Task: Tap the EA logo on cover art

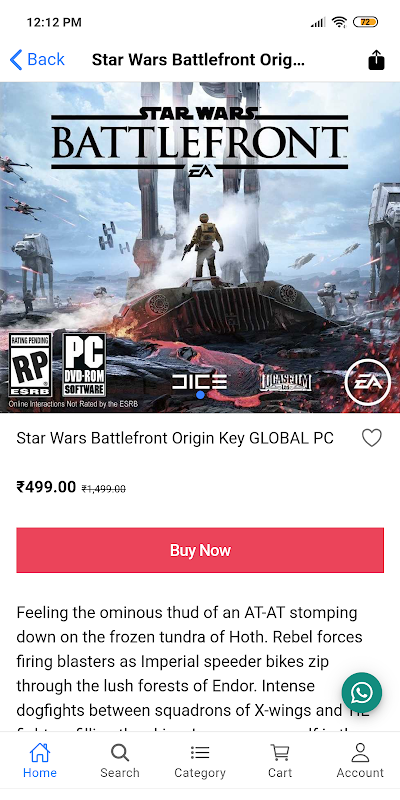Action: coord(367,382)
